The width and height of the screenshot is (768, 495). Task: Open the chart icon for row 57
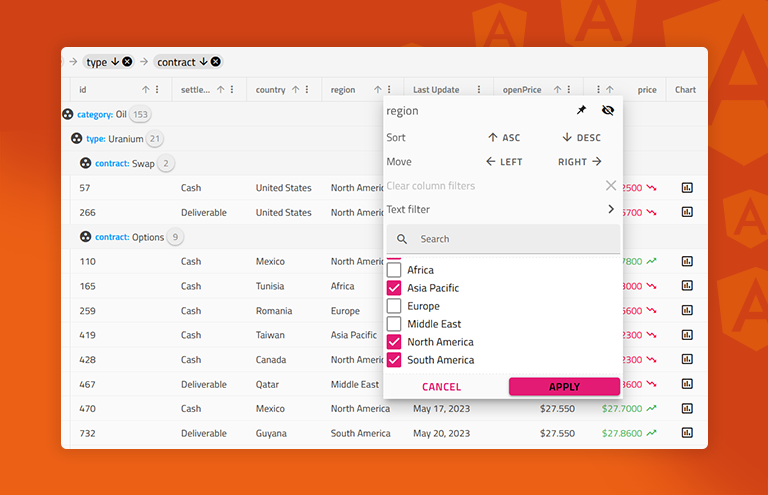(687, 188)
